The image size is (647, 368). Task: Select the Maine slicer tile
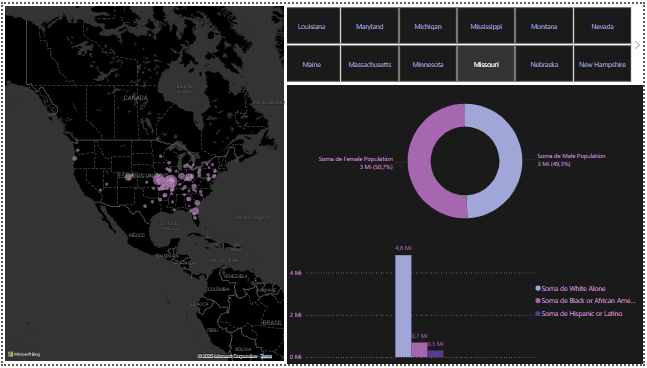coord(314,64)
